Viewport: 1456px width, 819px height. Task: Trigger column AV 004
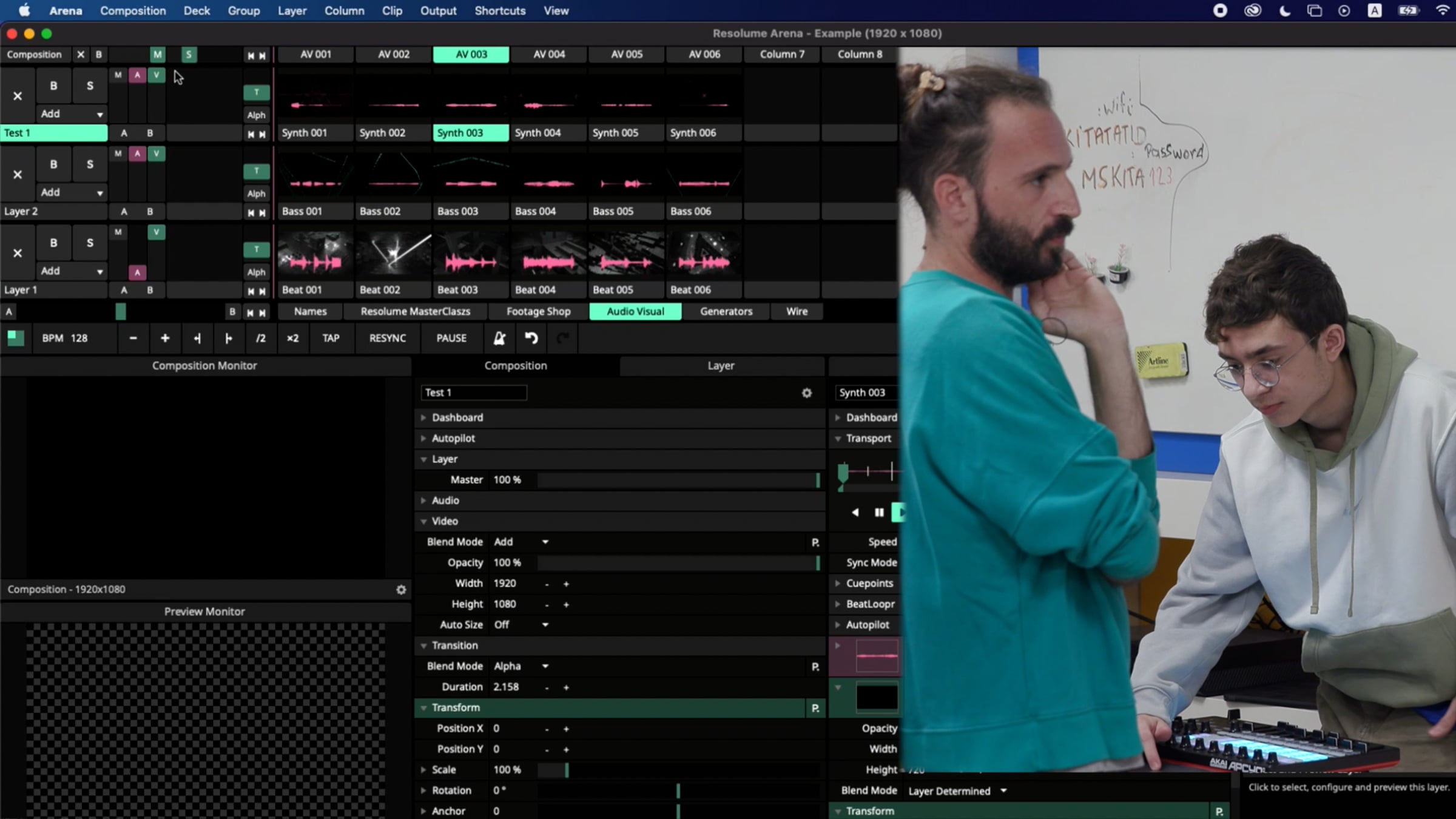pyautogui.click(x=549, y=54)
